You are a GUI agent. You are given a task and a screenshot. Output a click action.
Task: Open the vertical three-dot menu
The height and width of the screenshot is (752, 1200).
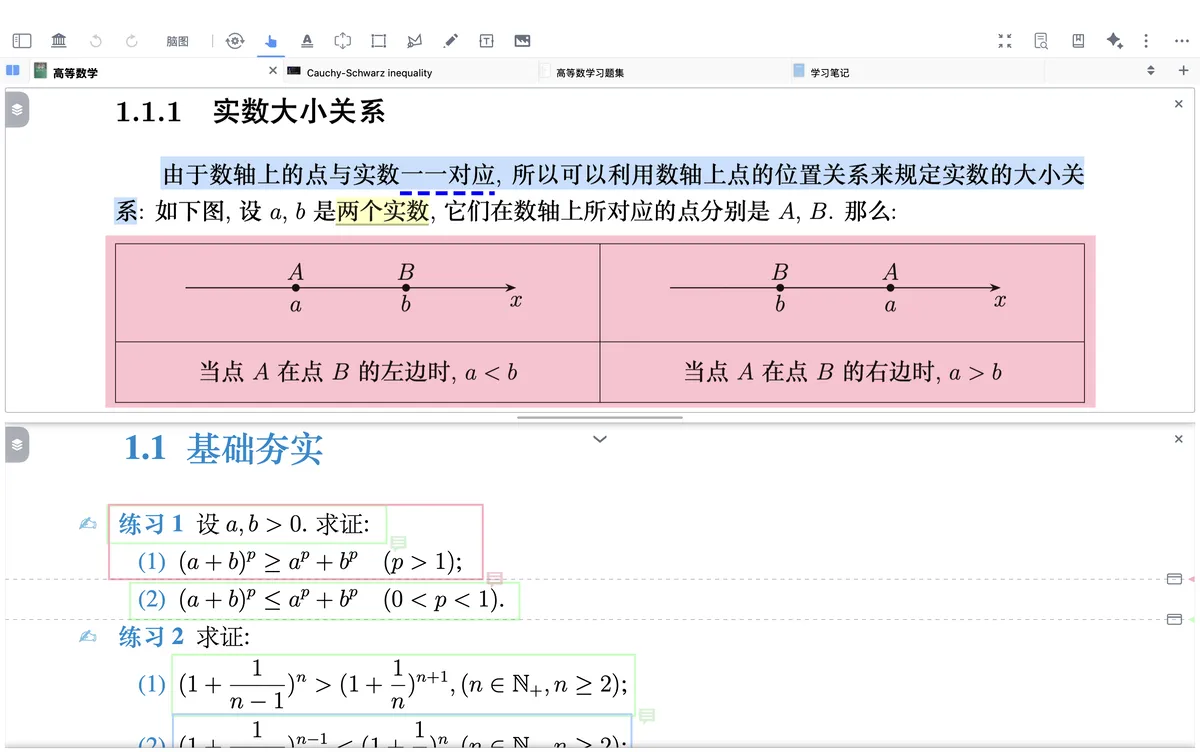(x=1146, y=41)
